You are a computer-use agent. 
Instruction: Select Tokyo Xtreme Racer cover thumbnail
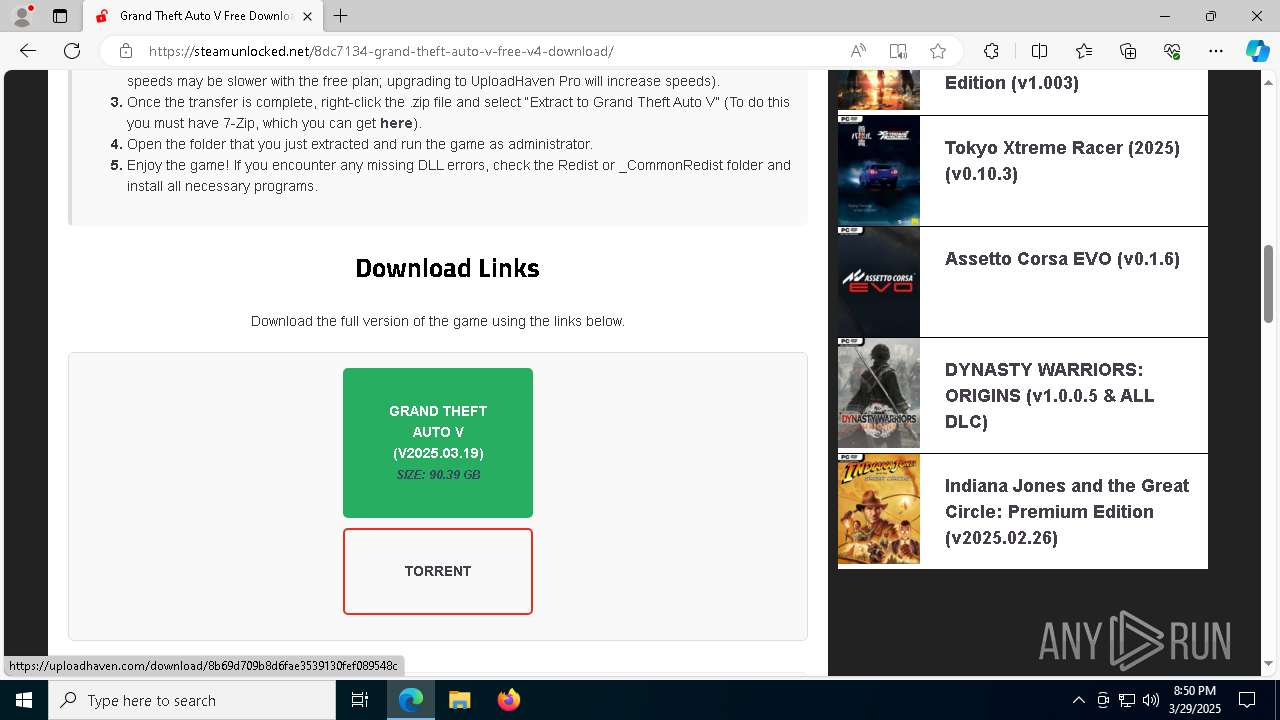[x=879, y=170]
